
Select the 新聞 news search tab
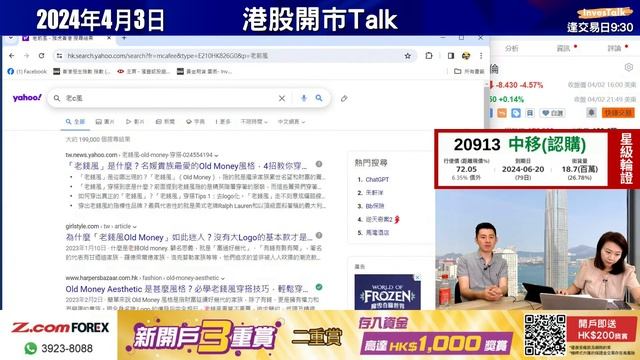click(x=165, y=122)
